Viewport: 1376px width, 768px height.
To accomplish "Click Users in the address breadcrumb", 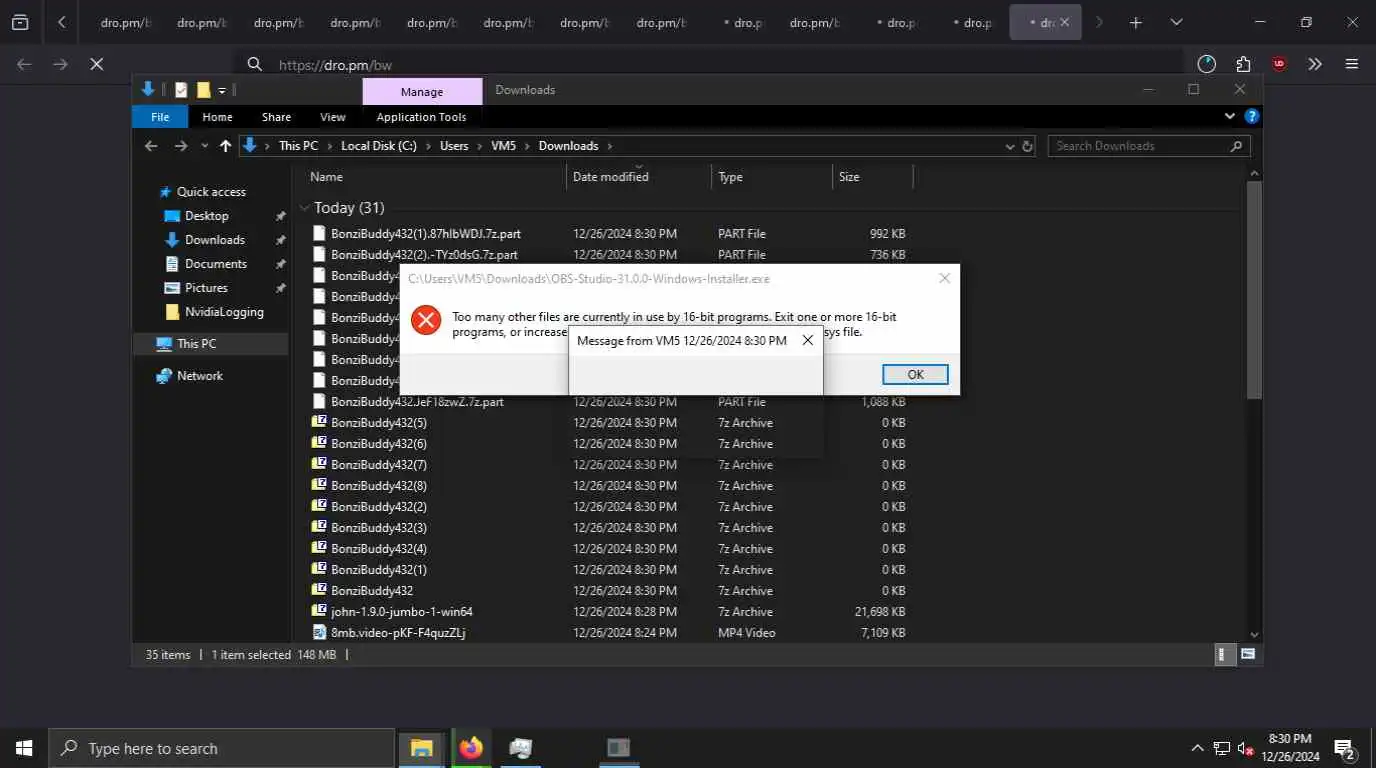I will [x=454, y=146].
